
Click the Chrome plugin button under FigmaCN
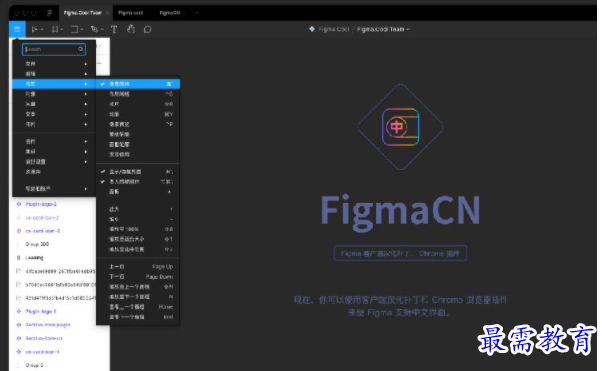click(x=400, y=253)
